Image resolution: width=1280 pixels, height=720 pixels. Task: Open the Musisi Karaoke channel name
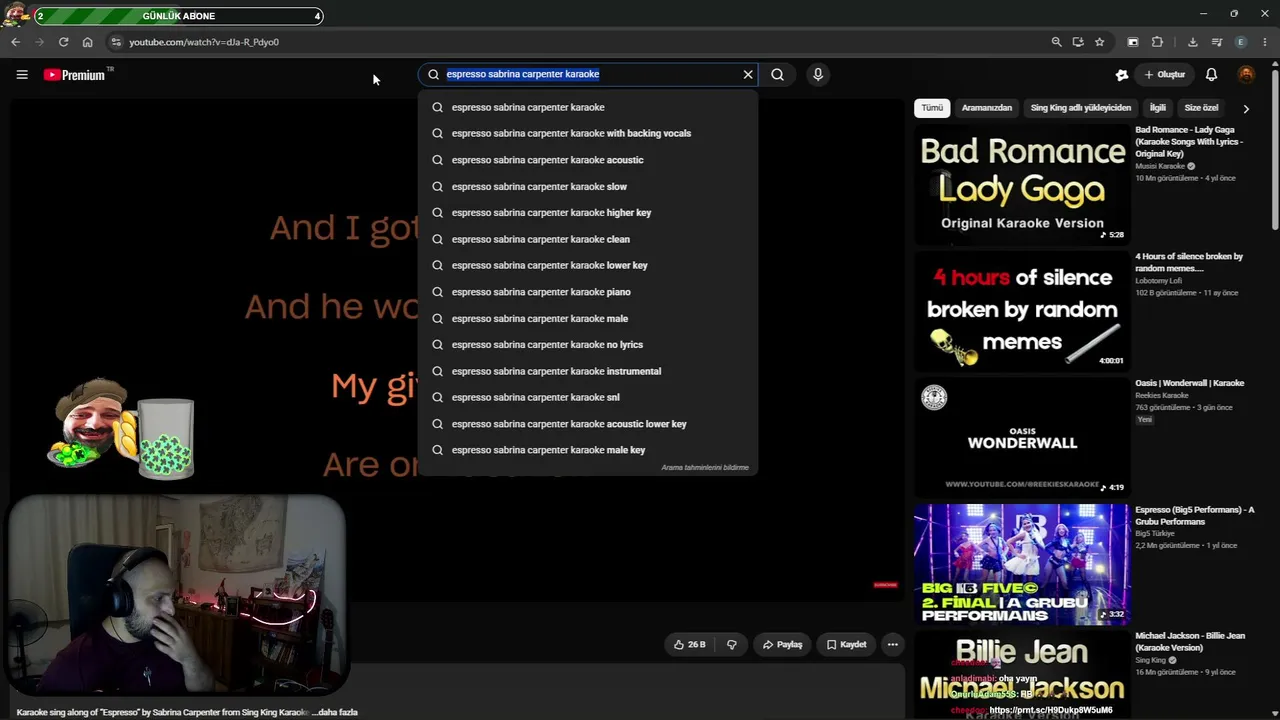(1160, 166)
